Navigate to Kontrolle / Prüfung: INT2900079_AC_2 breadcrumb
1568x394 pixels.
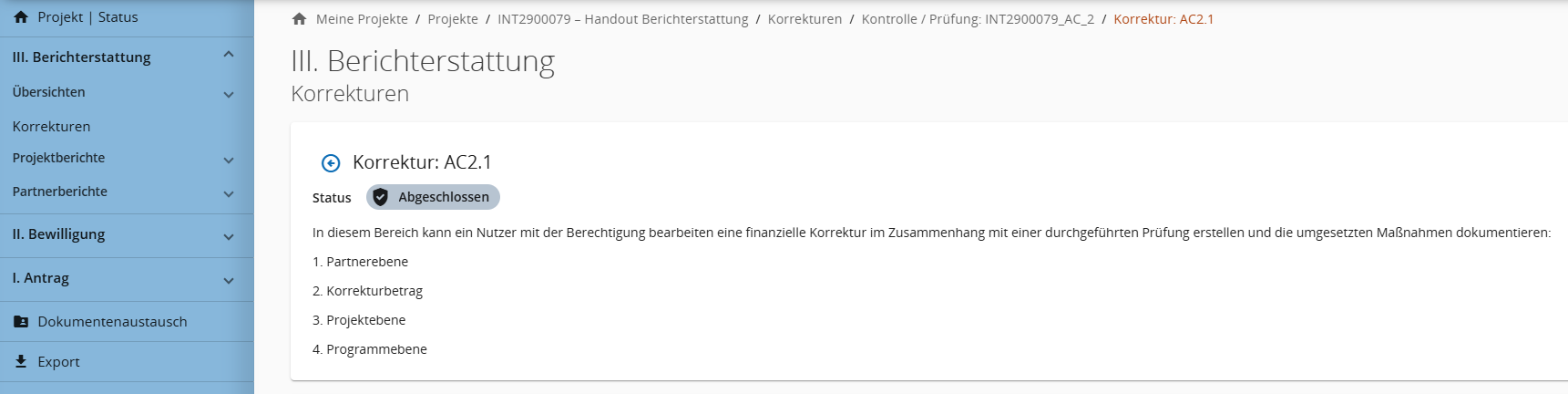click(x=978, y=19)
